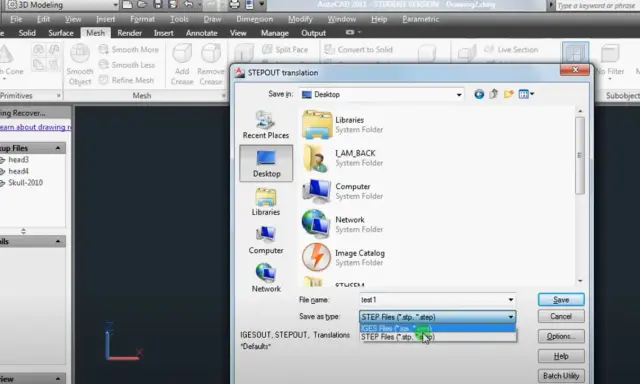
Task: Open the Parametric menu
Action: tap(420, 19)
